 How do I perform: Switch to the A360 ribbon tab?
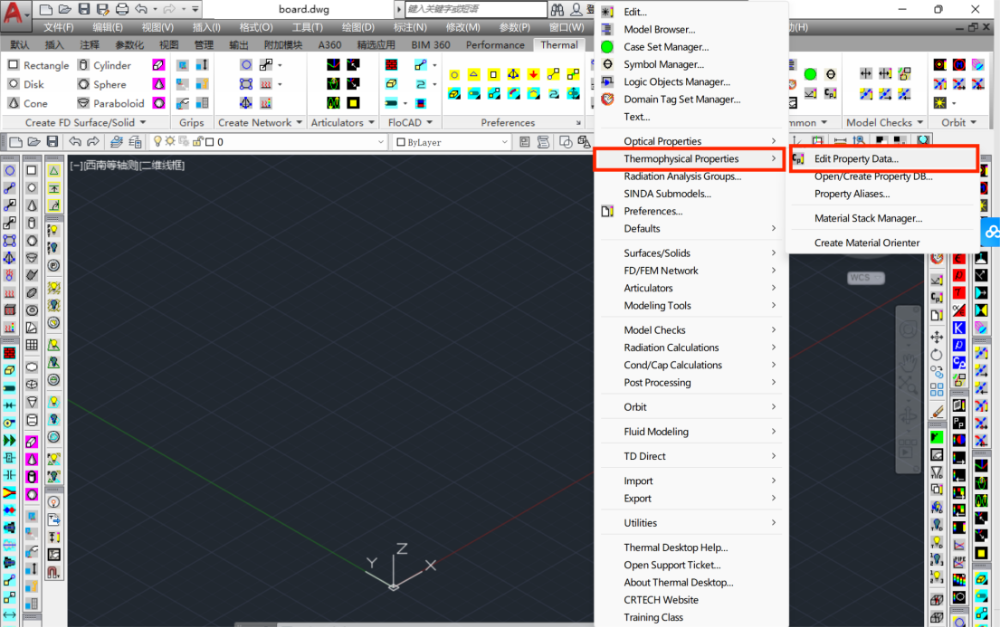(x=330, y=45)
